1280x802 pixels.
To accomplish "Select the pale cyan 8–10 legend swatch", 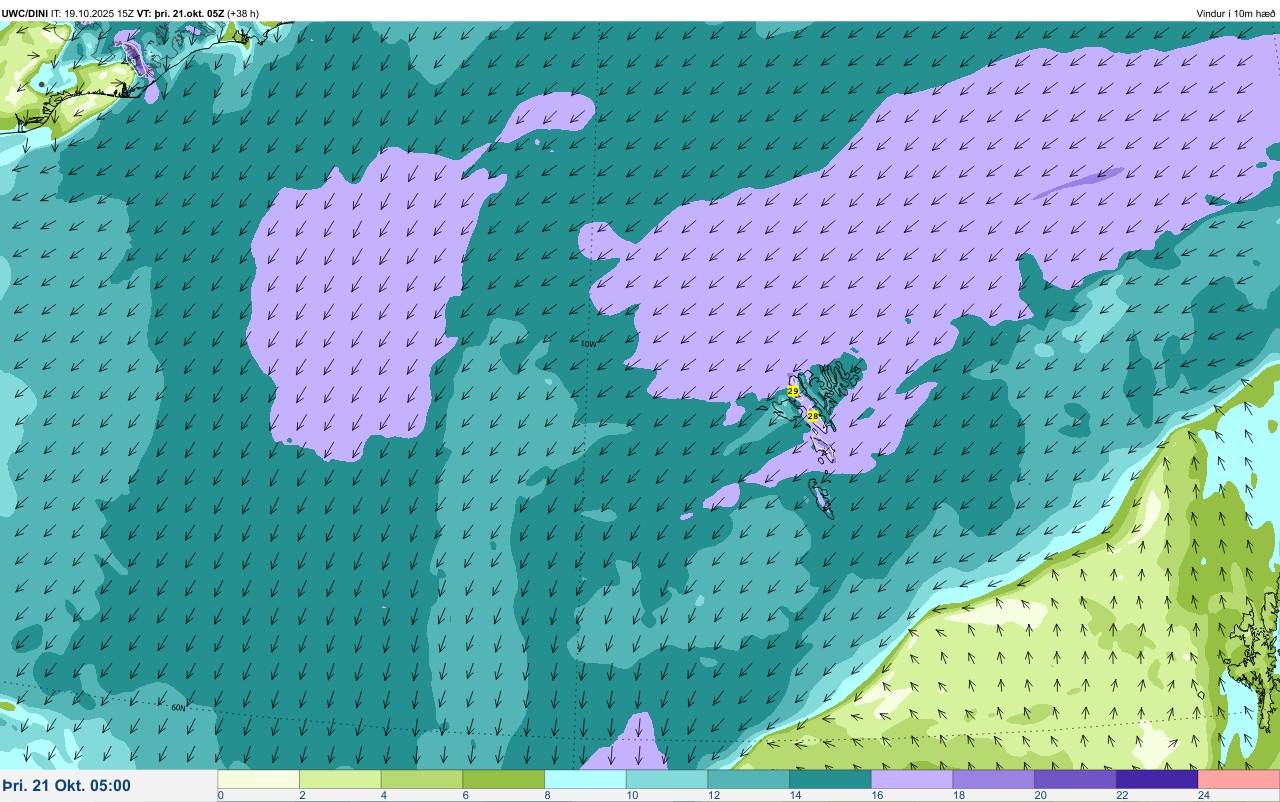I will tap(585, 779).
